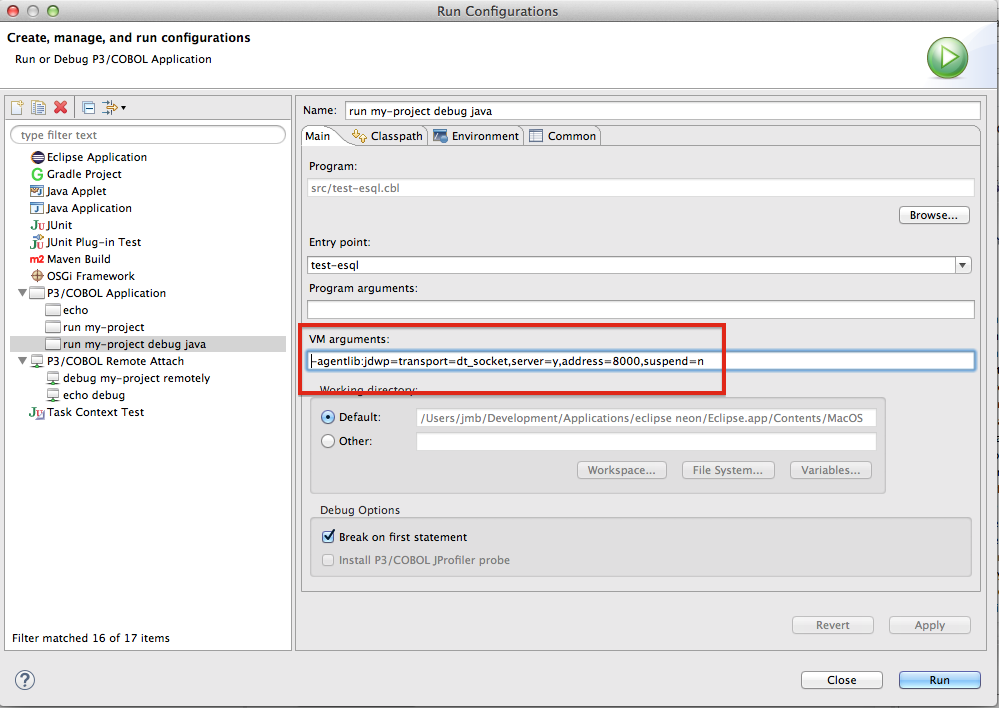Open the filter launch configurations menu
999x708 pixels.
(114, 108)
